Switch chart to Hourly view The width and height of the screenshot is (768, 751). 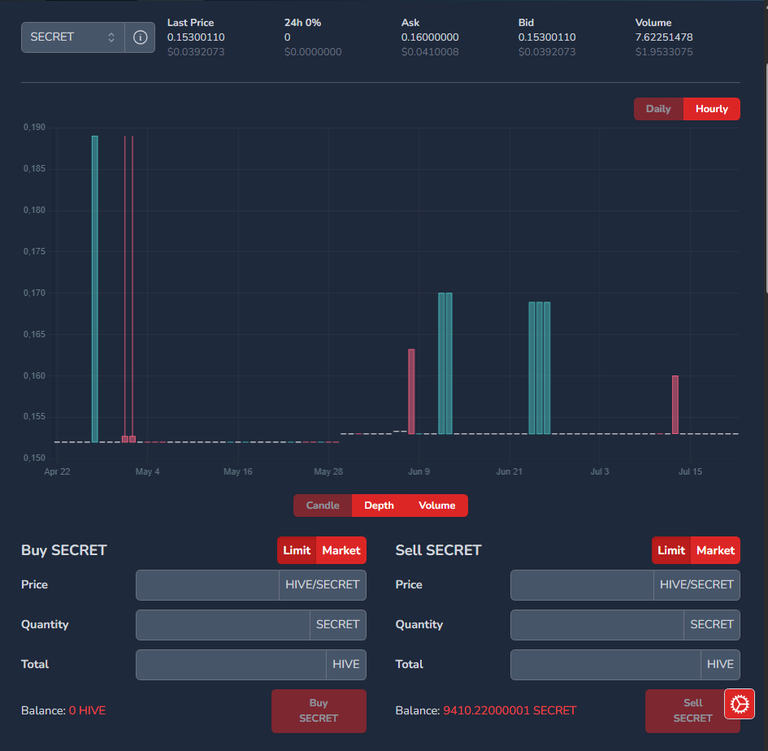point(711,109)
